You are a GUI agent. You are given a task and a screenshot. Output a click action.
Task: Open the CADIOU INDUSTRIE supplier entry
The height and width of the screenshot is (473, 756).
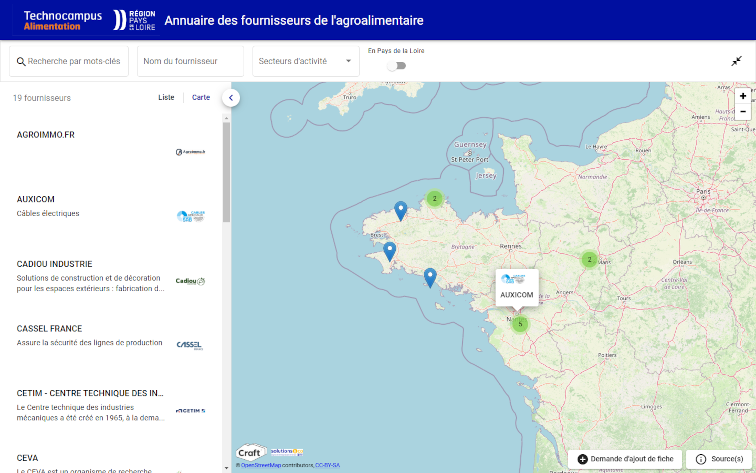[x=54, y=264]
